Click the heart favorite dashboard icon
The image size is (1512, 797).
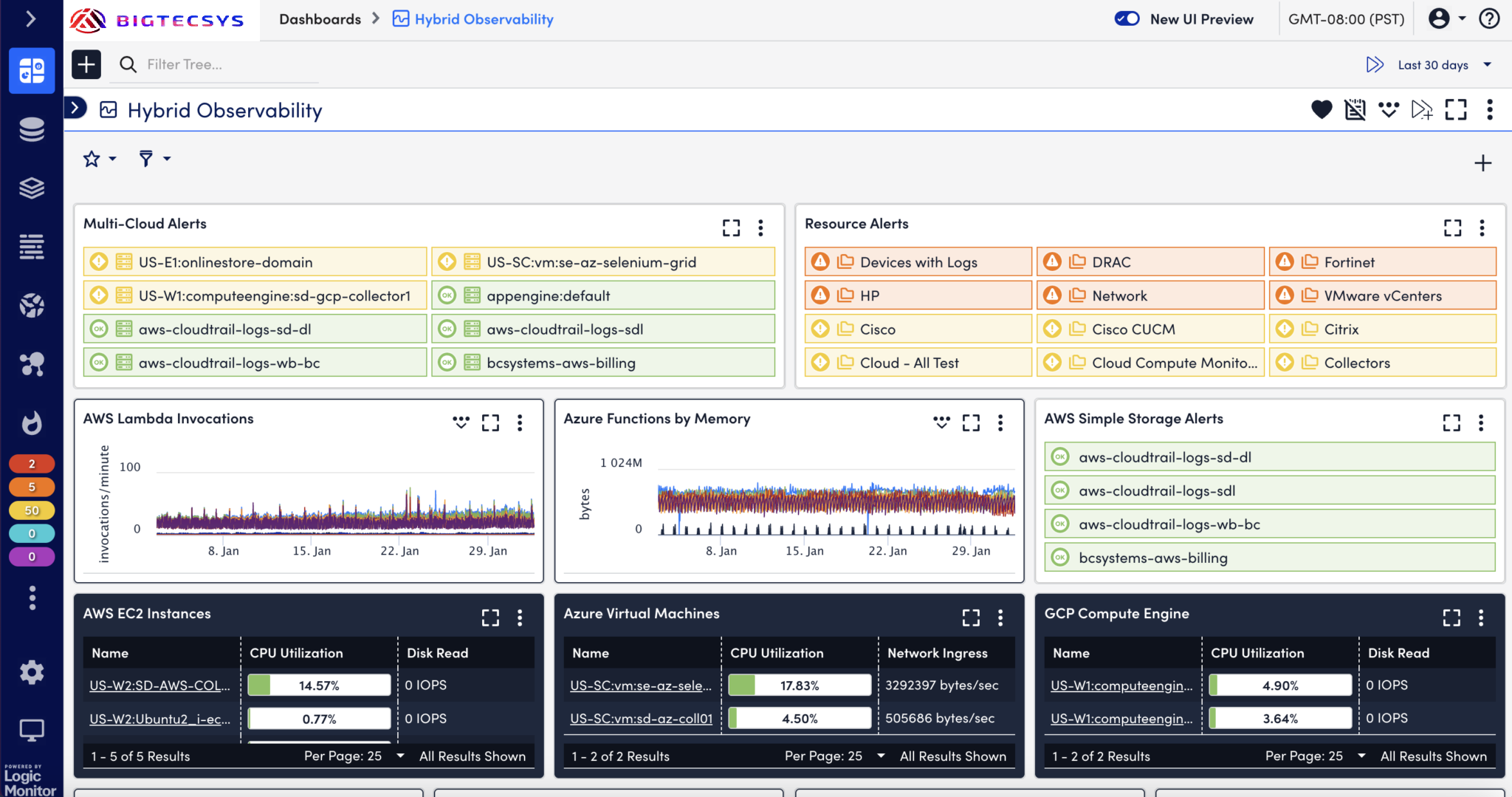(1322, 110)
